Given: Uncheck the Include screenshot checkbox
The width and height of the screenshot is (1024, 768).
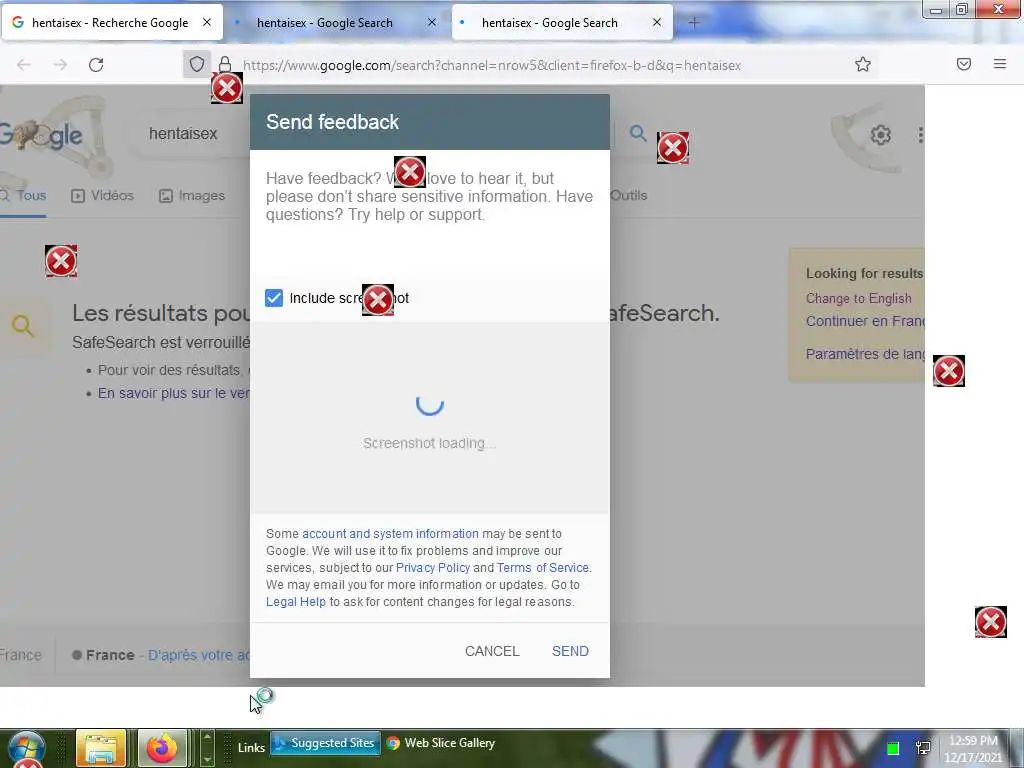Looking at the screenshot, I should tap(274, 298).
